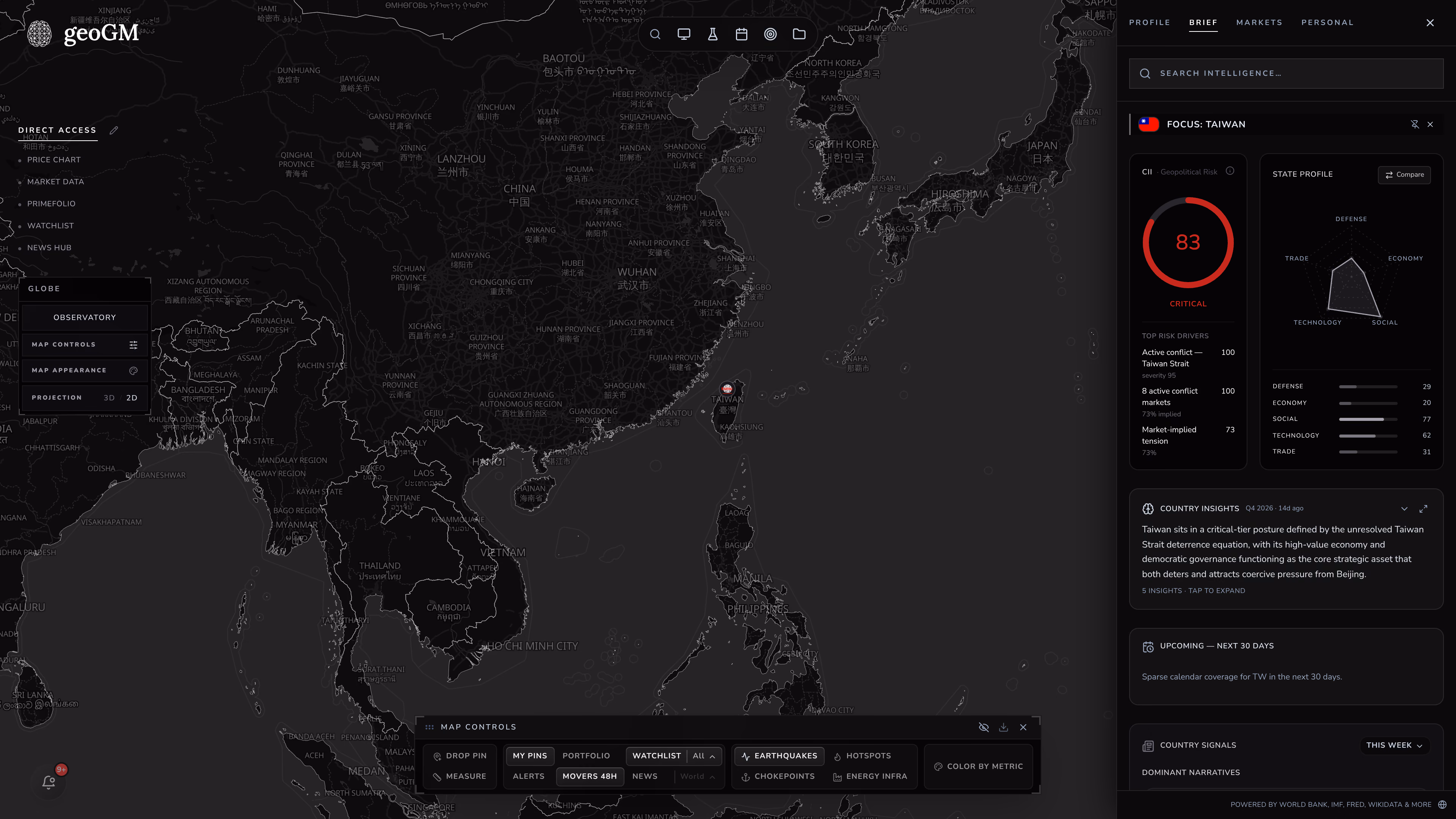Click the Technology score bar
1456x819 pixels.
coord(1368,436)
